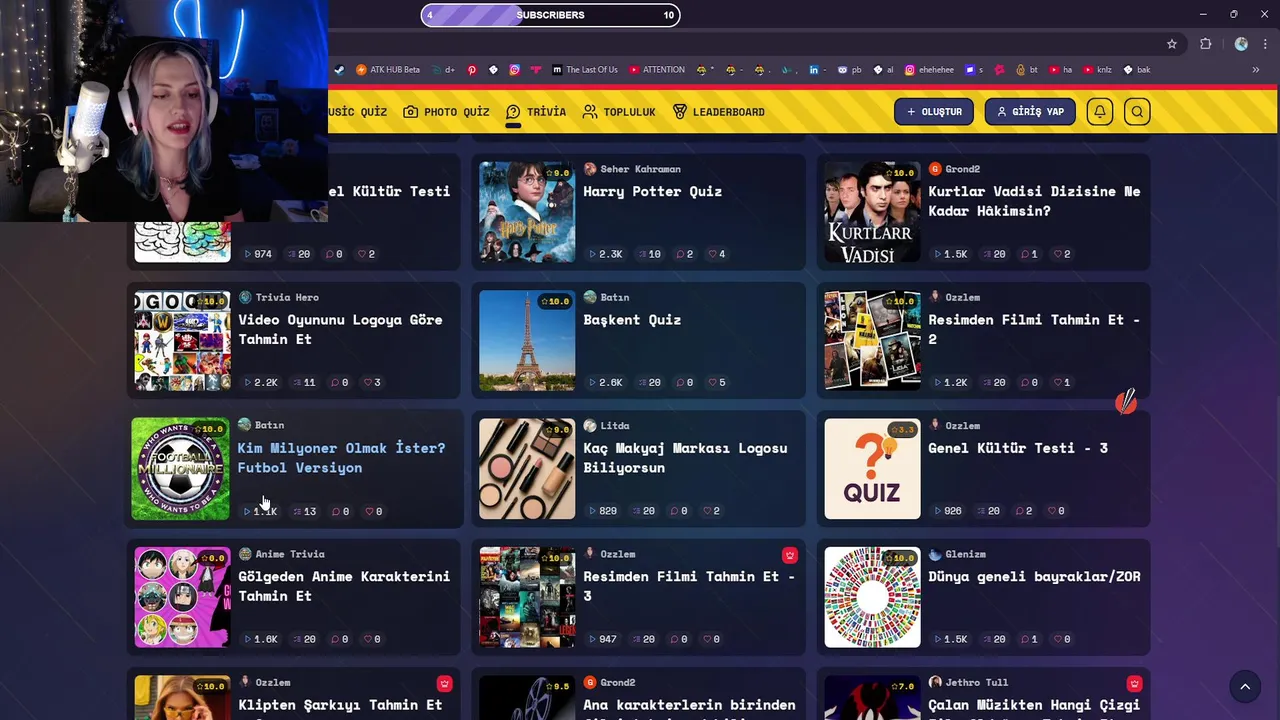Open Başkent Quiz title

pos(632,320)
